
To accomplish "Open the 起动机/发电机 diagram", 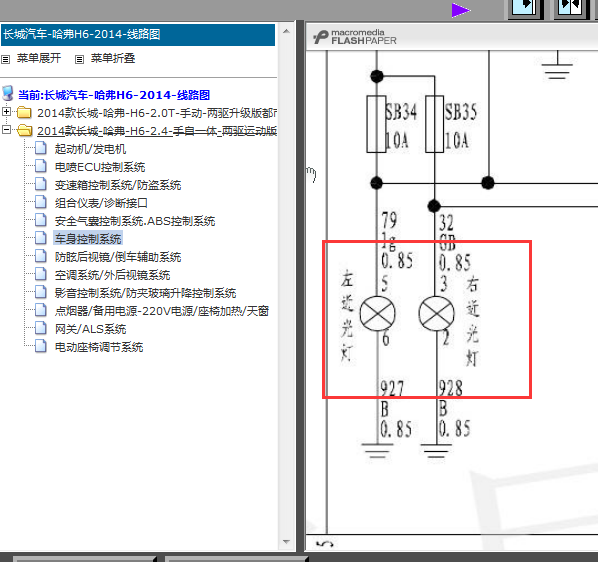I will point(90,149).
